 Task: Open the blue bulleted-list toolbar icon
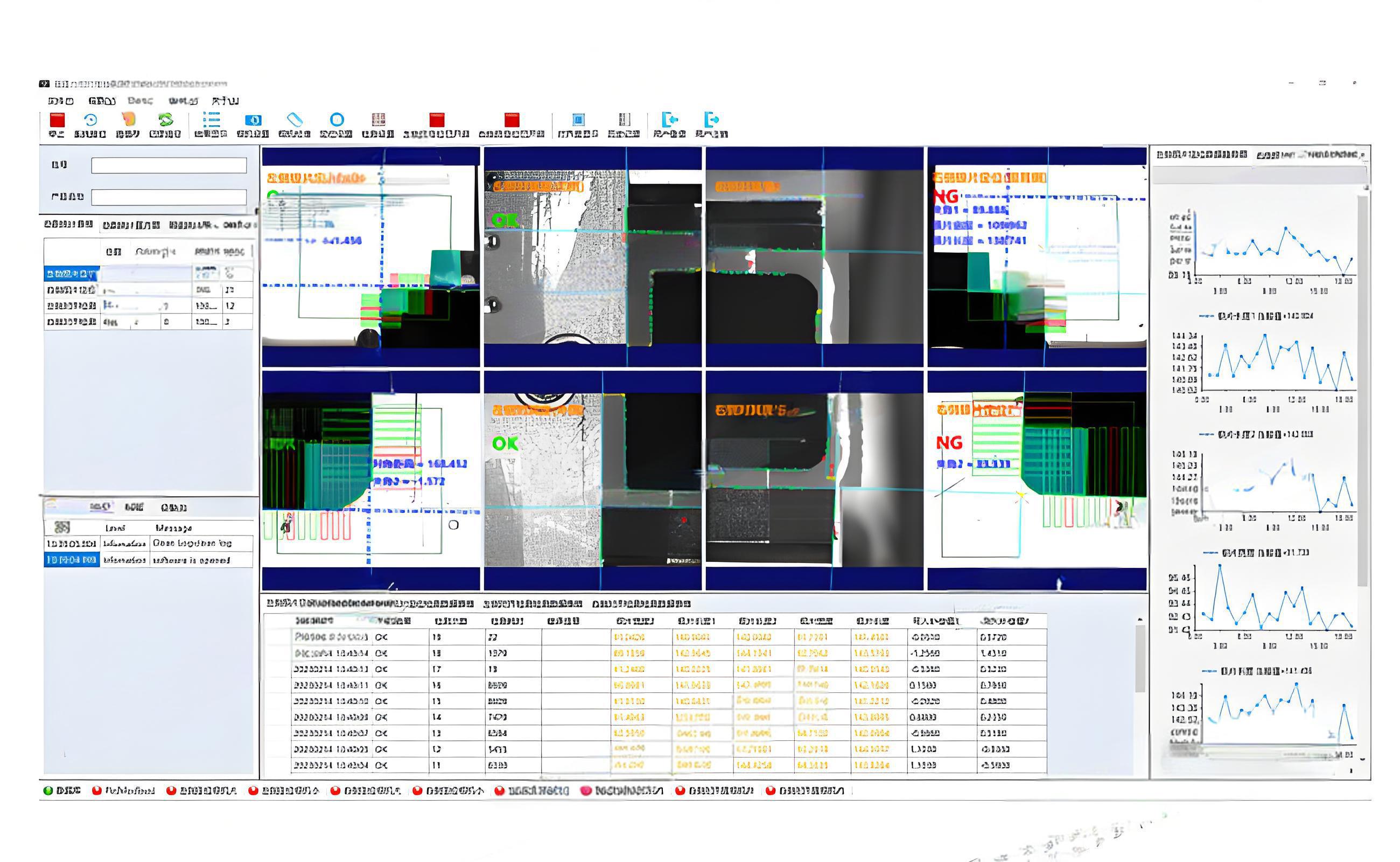[x=211, y=119]
